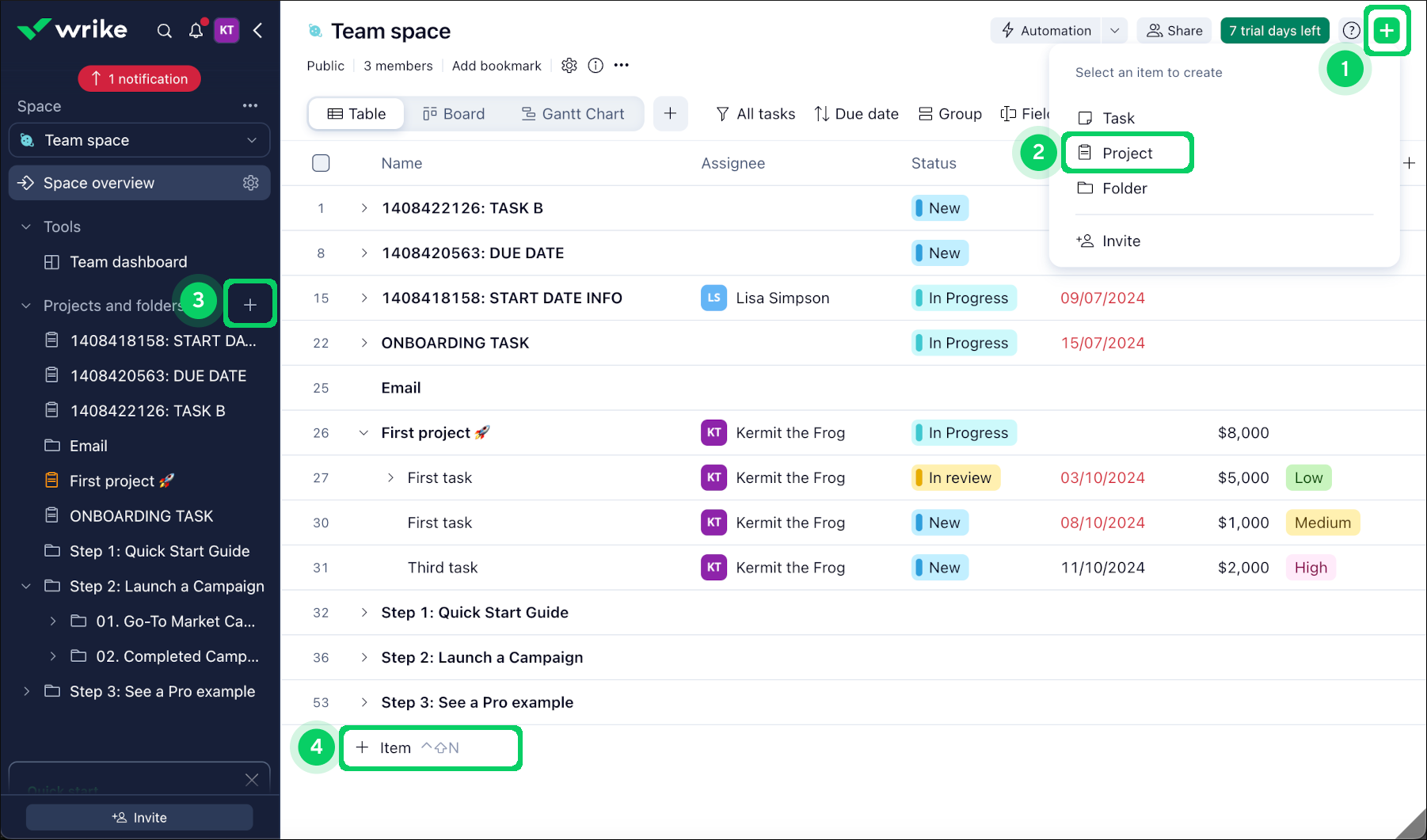Click the Share button

point(1174,31)
